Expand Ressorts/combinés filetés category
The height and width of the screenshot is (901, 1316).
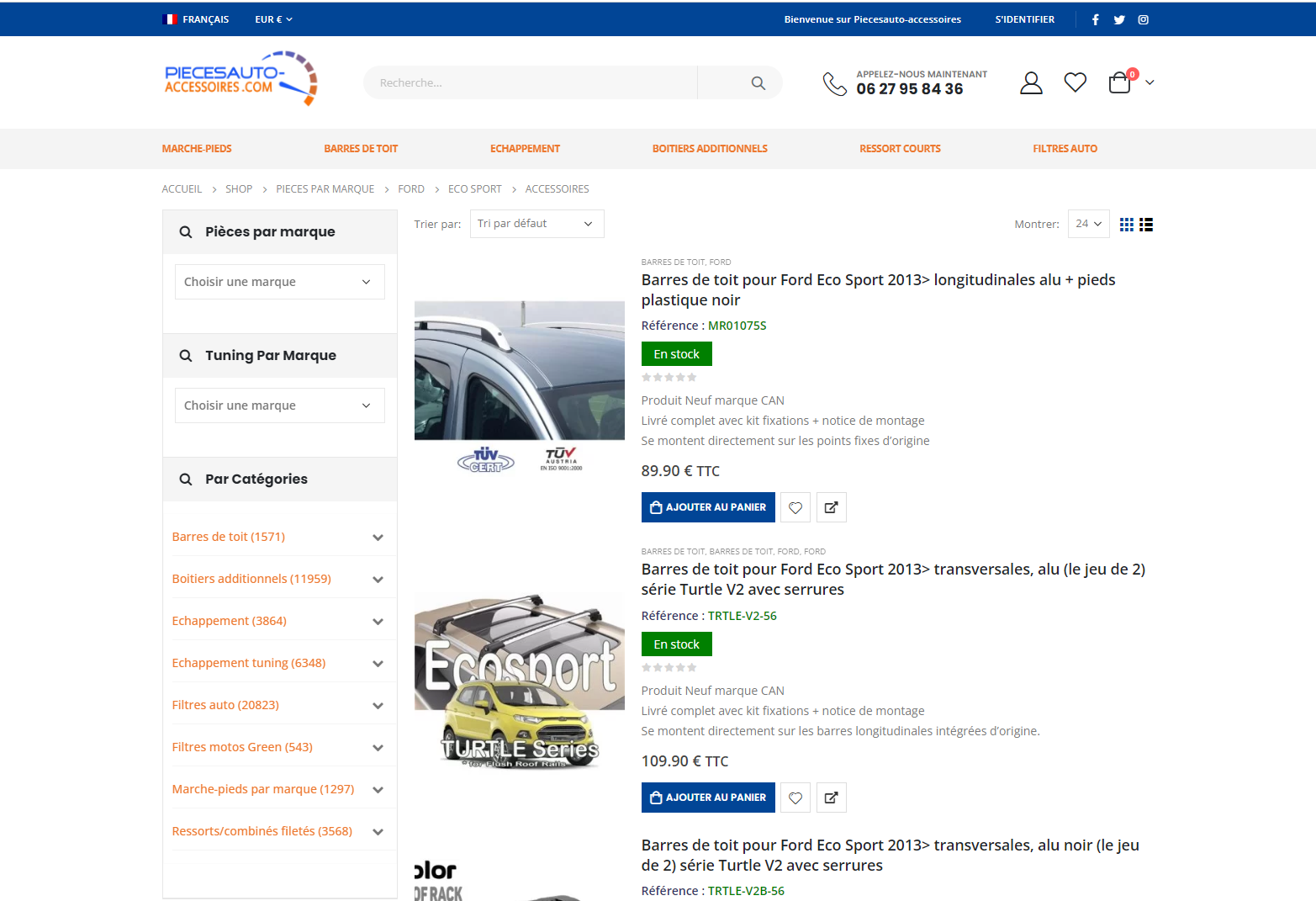coord(378,832)
